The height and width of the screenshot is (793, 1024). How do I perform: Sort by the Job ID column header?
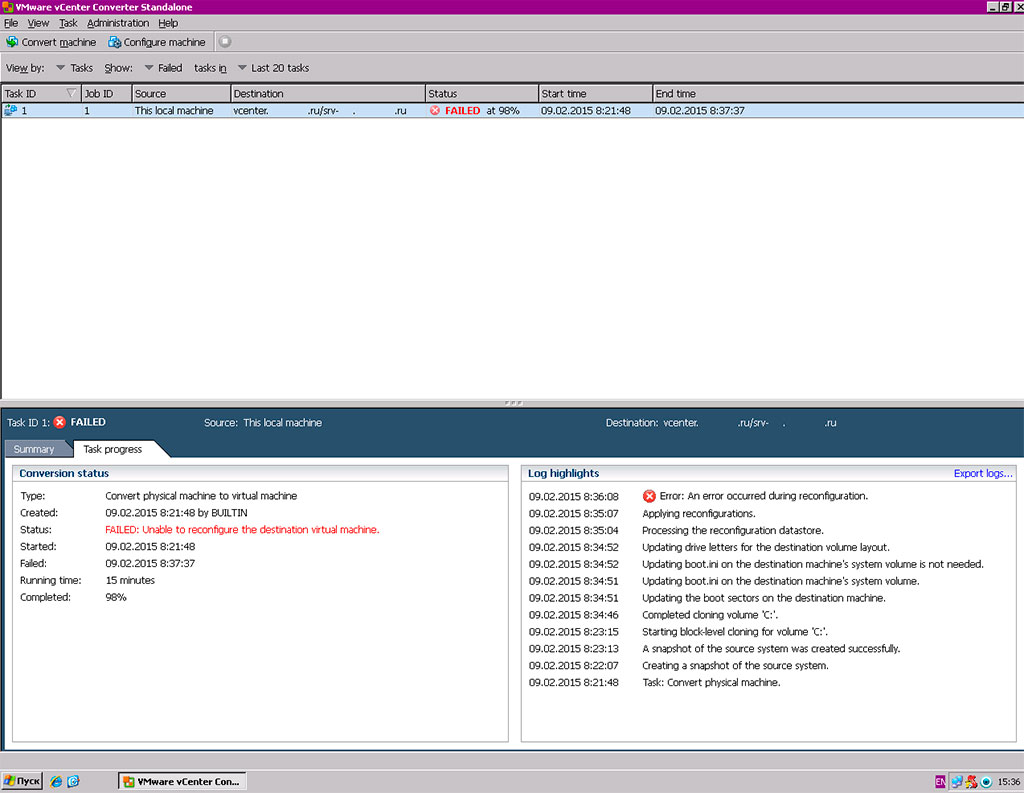pyautogui.click(x=106, y=93)
